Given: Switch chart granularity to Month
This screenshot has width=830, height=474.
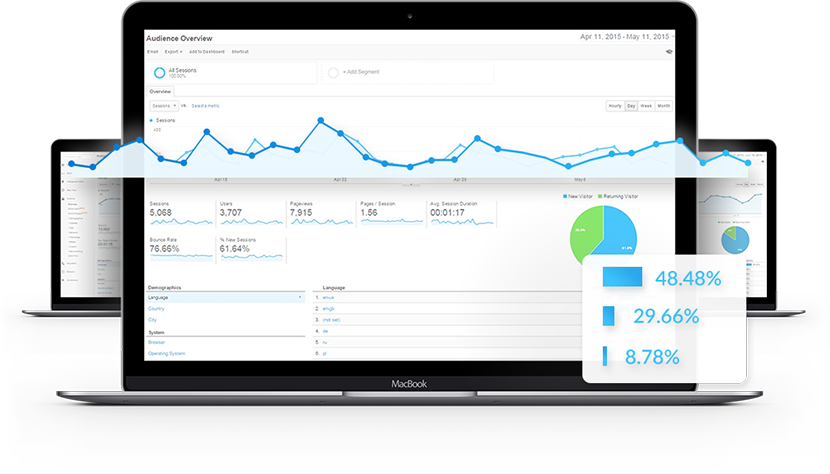Looking at the screenshot, I should [x=664, y=105].
